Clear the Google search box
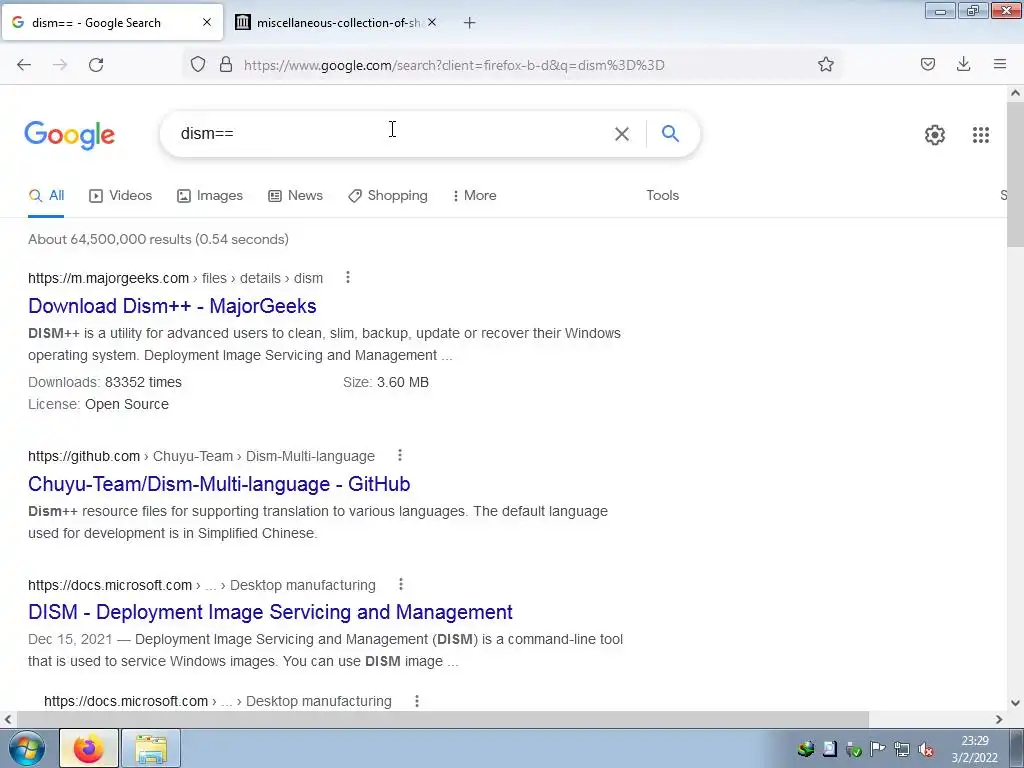The height and width of the screenshot is (768, 1024). 622,134
